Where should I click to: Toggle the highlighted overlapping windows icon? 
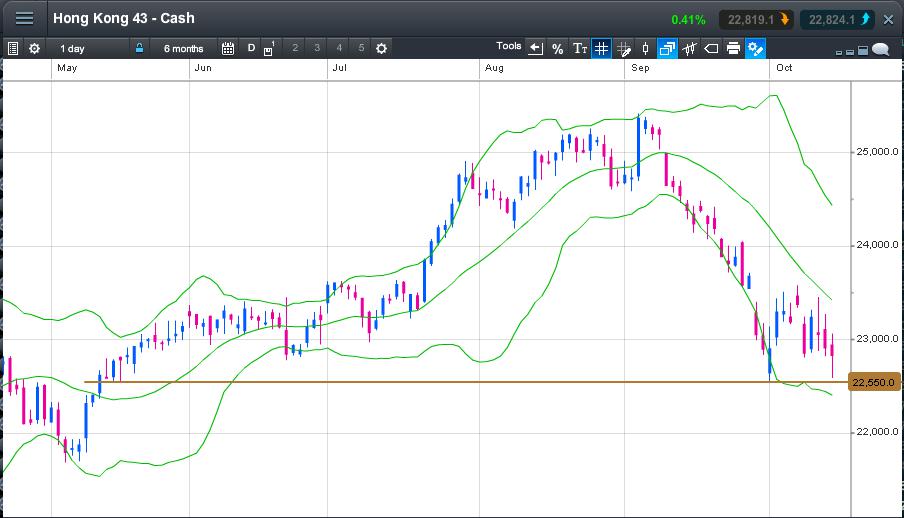tap(667, 48)
